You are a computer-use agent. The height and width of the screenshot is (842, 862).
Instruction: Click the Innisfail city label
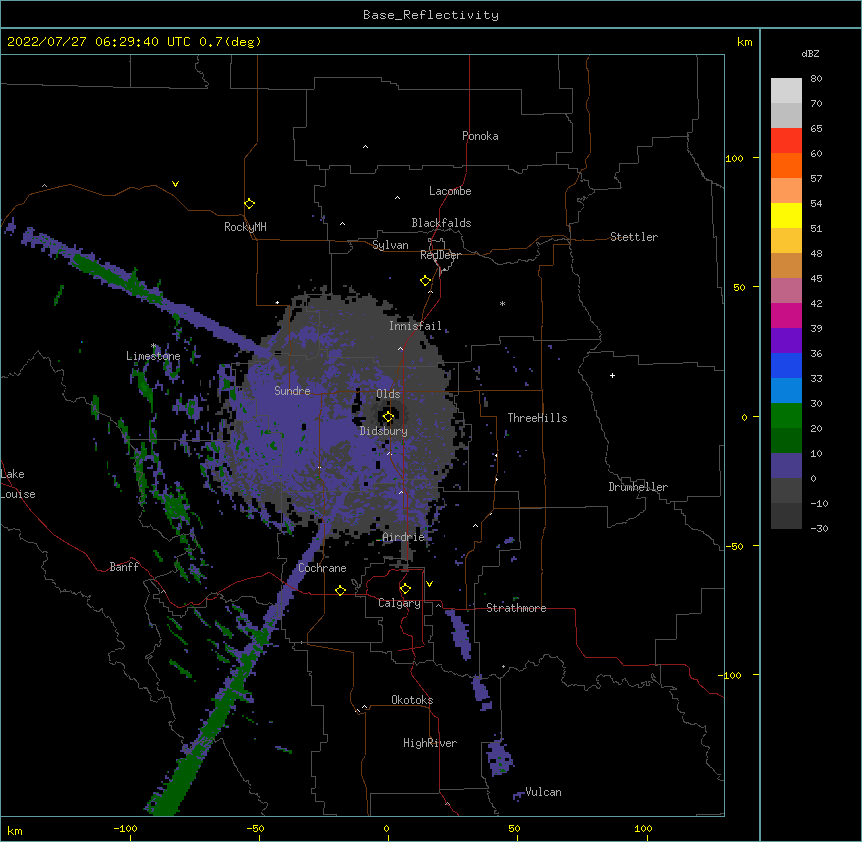click(x=415, y=326)
